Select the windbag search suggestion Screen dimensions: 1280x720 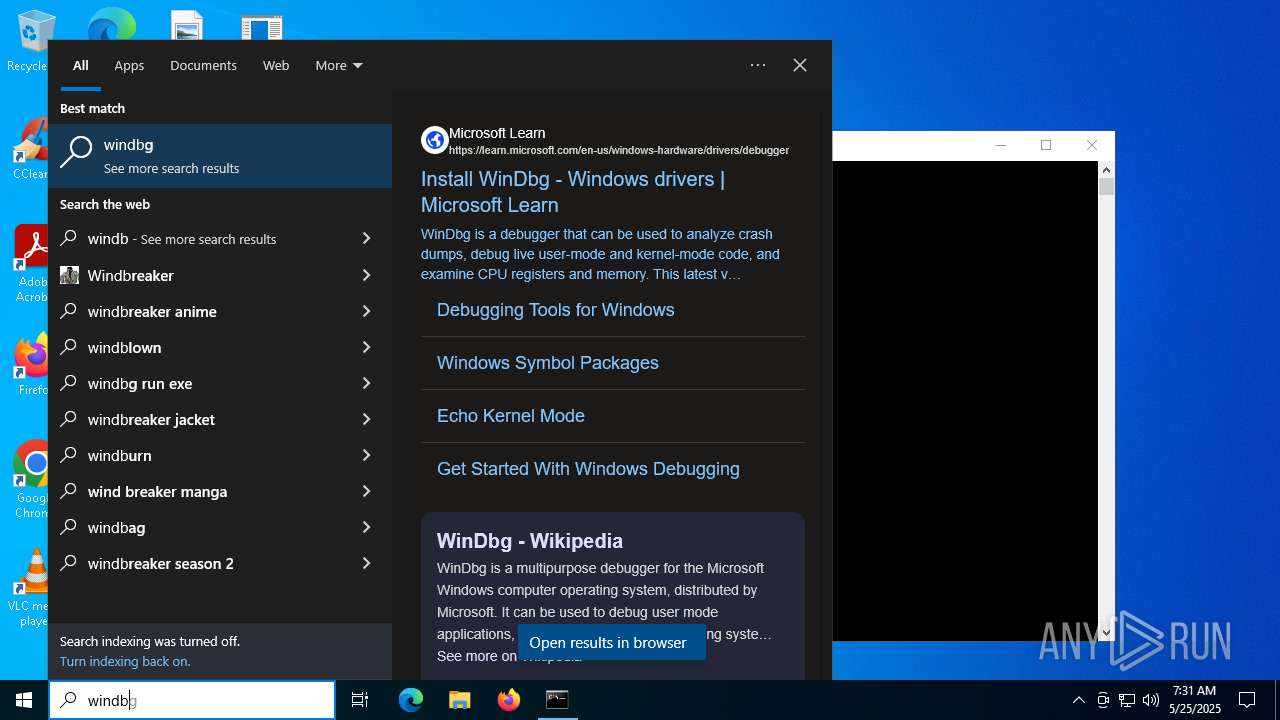point(116,527)
